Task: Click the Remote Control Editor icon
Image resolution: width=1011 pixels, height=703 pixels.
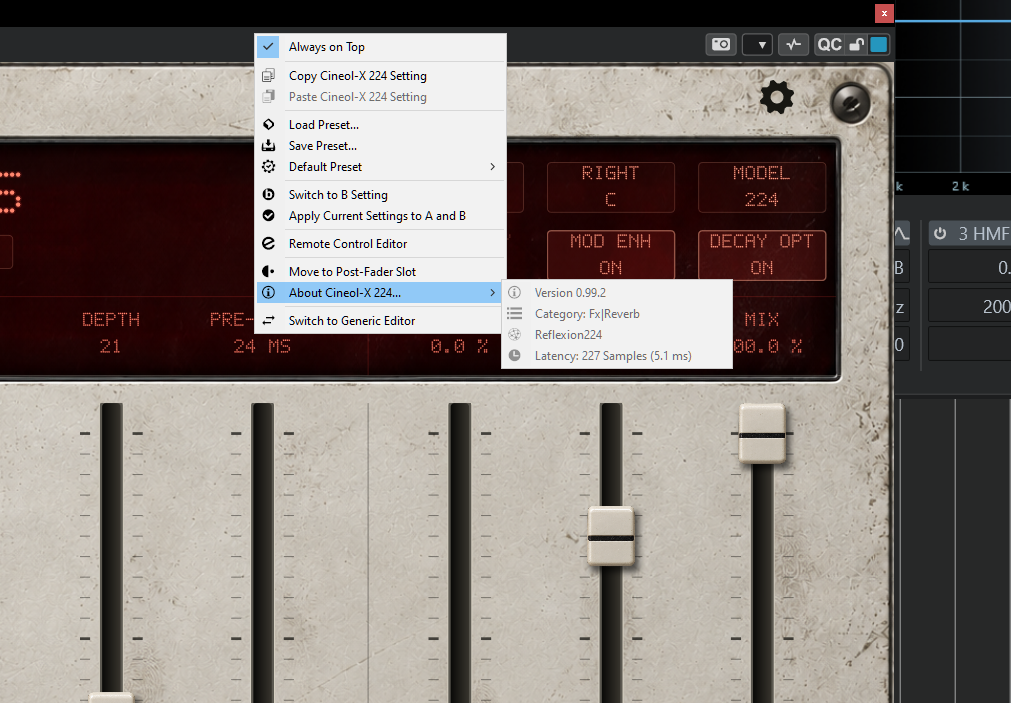Action: tap(269, 244)
